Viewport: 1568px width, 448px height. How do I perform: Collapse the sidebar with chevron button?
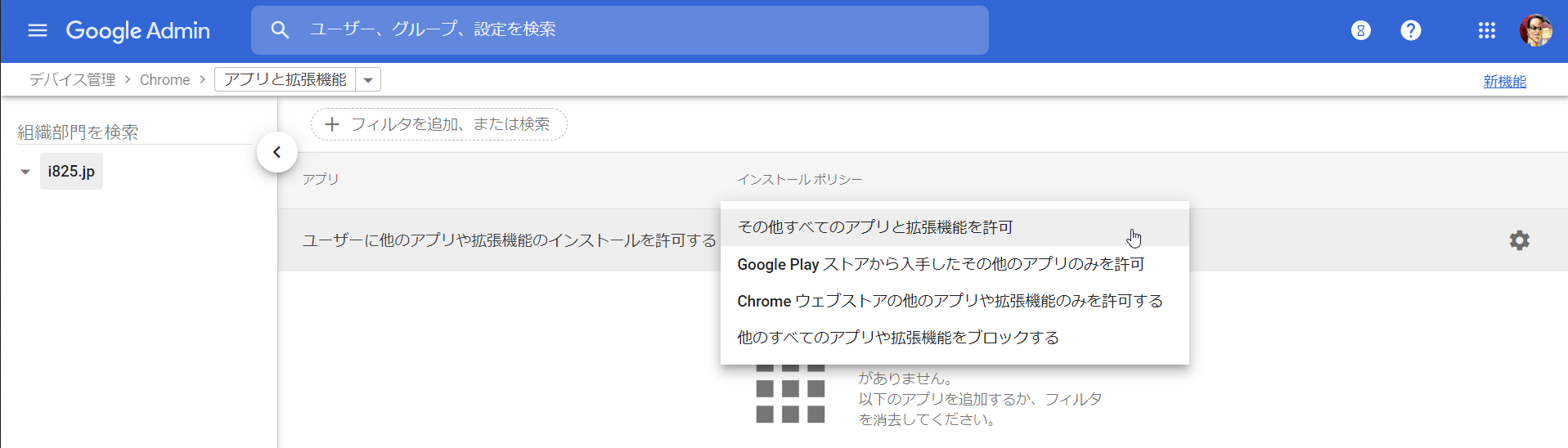pos(276,152)
